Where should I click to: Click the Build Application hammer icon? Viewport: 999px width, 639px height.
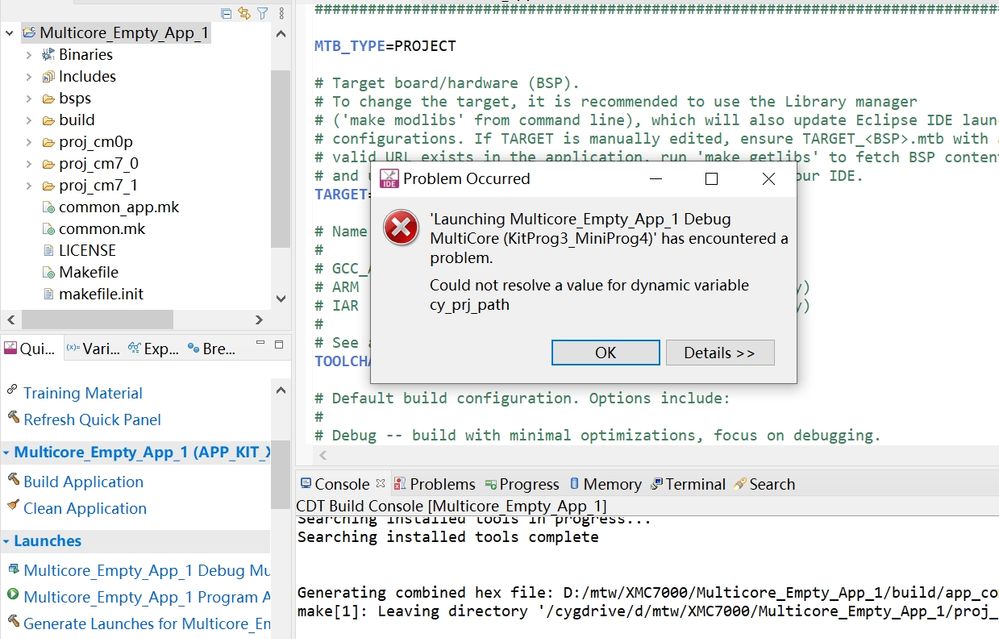13,480
